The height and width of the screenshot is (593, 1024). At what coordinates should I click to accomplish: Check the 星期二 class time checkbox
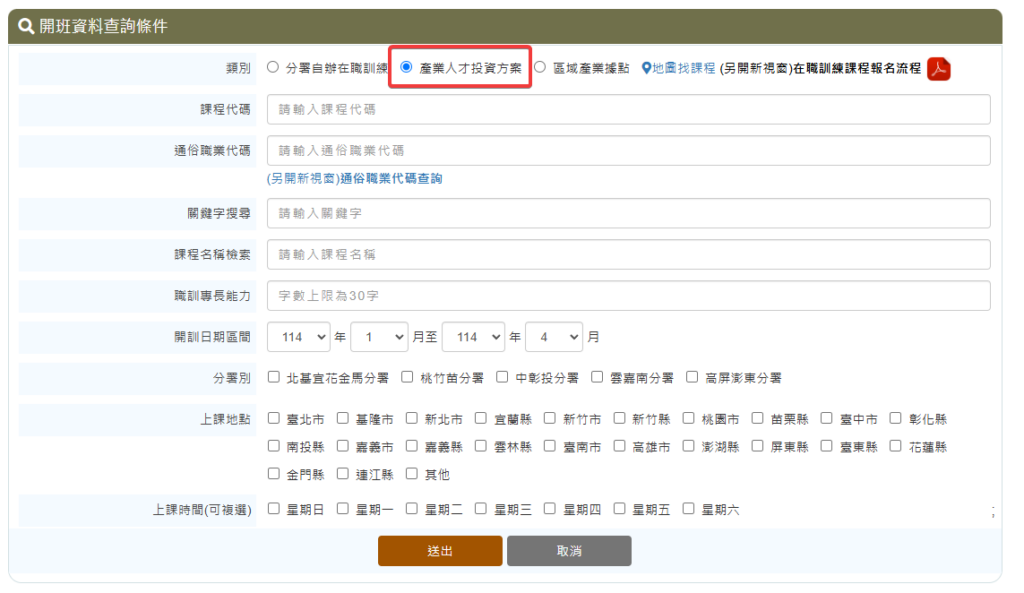[411, 508]
